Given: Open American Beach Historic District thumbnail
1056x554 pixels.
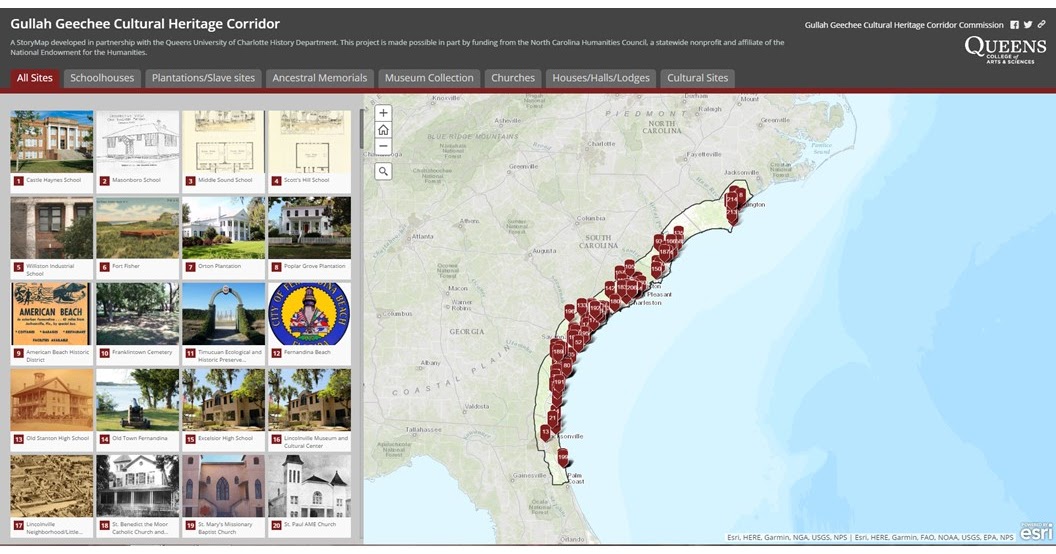Looking at the screenshot, I should [52, 323].
